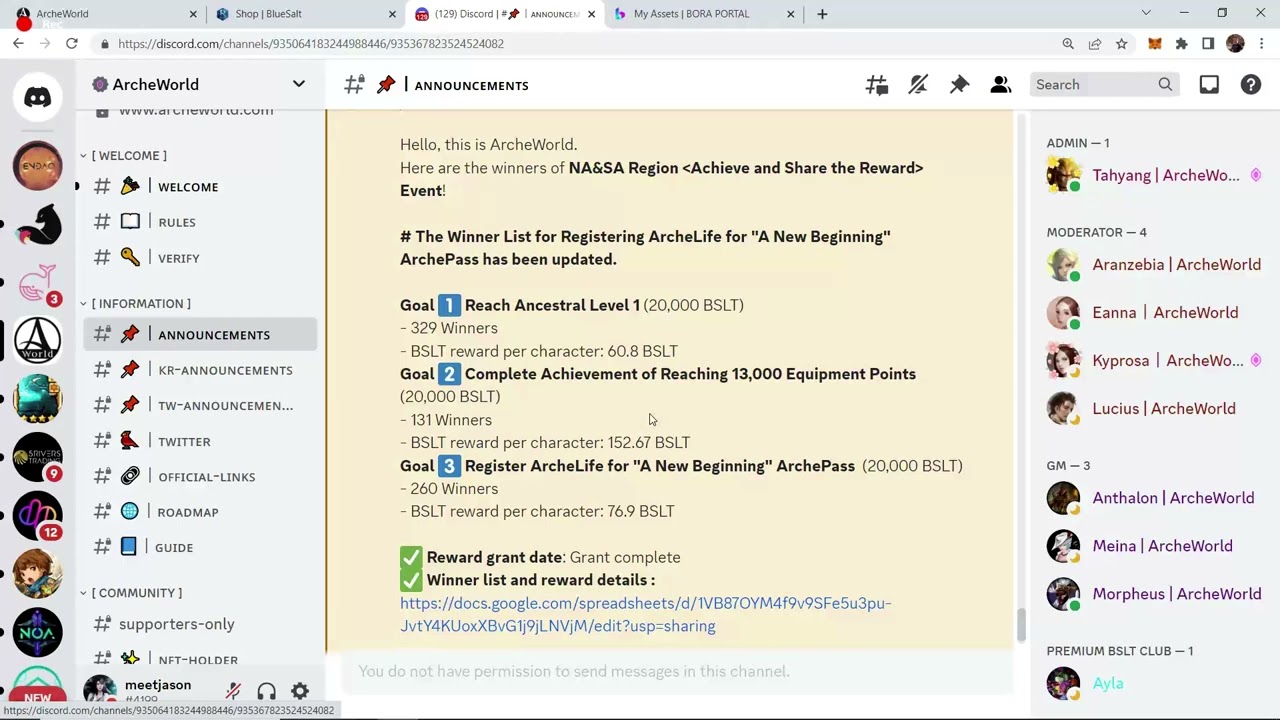
Task: Open the TWITTER channel
Action: 200,441
